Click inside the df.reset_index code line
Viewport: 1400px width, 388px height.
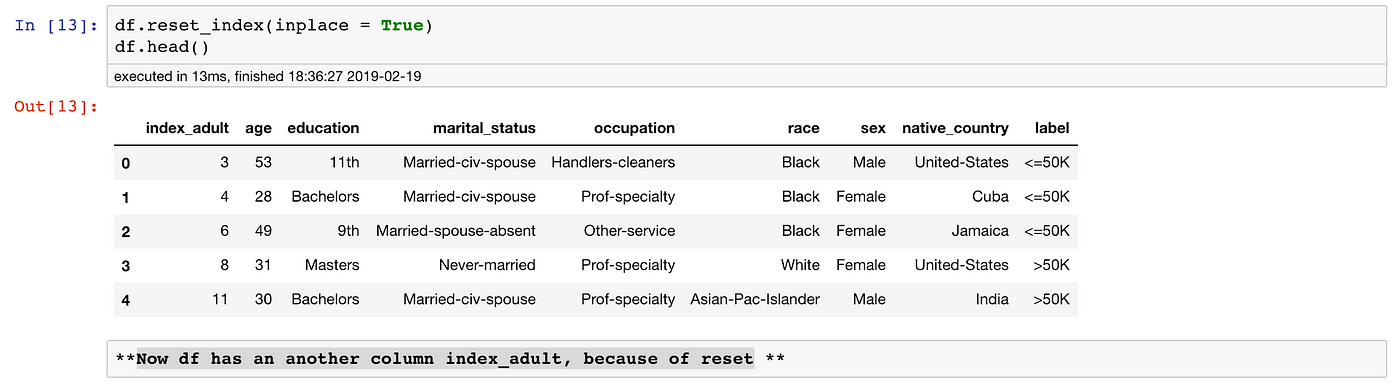coord(274,25)
